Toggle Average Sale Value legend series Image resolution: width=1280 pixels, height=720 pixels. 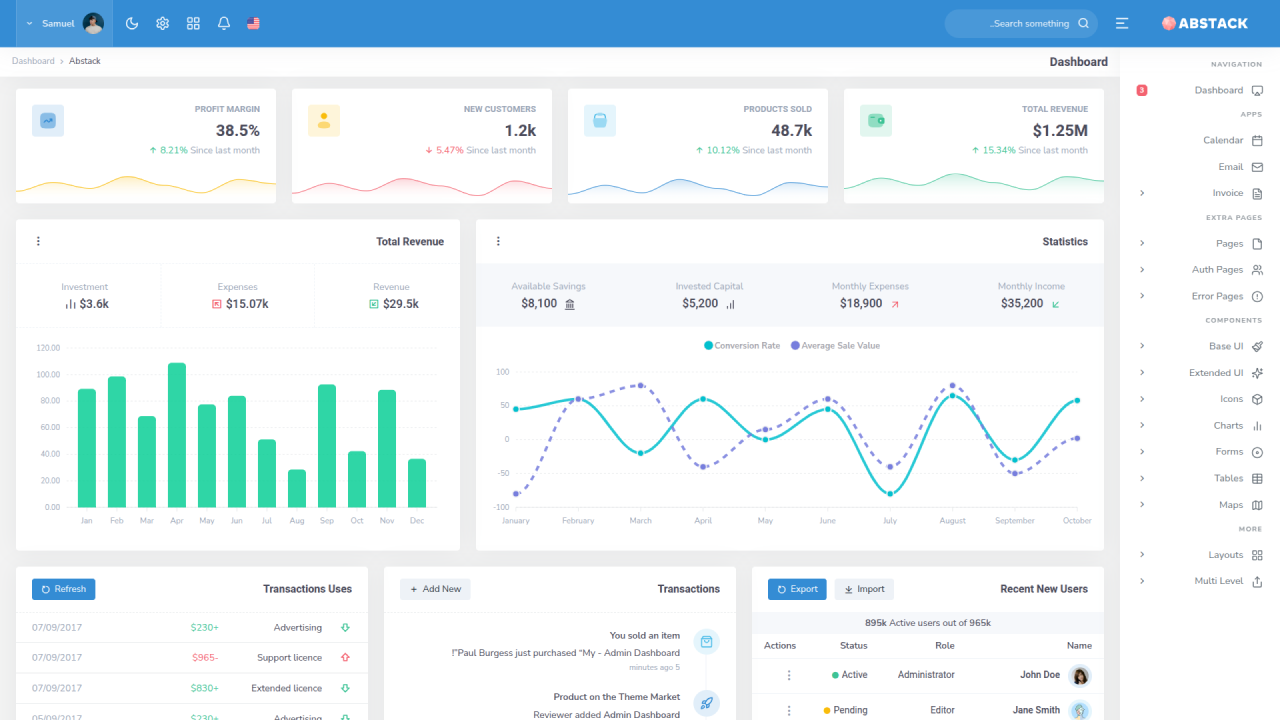[x=835, y=345]
